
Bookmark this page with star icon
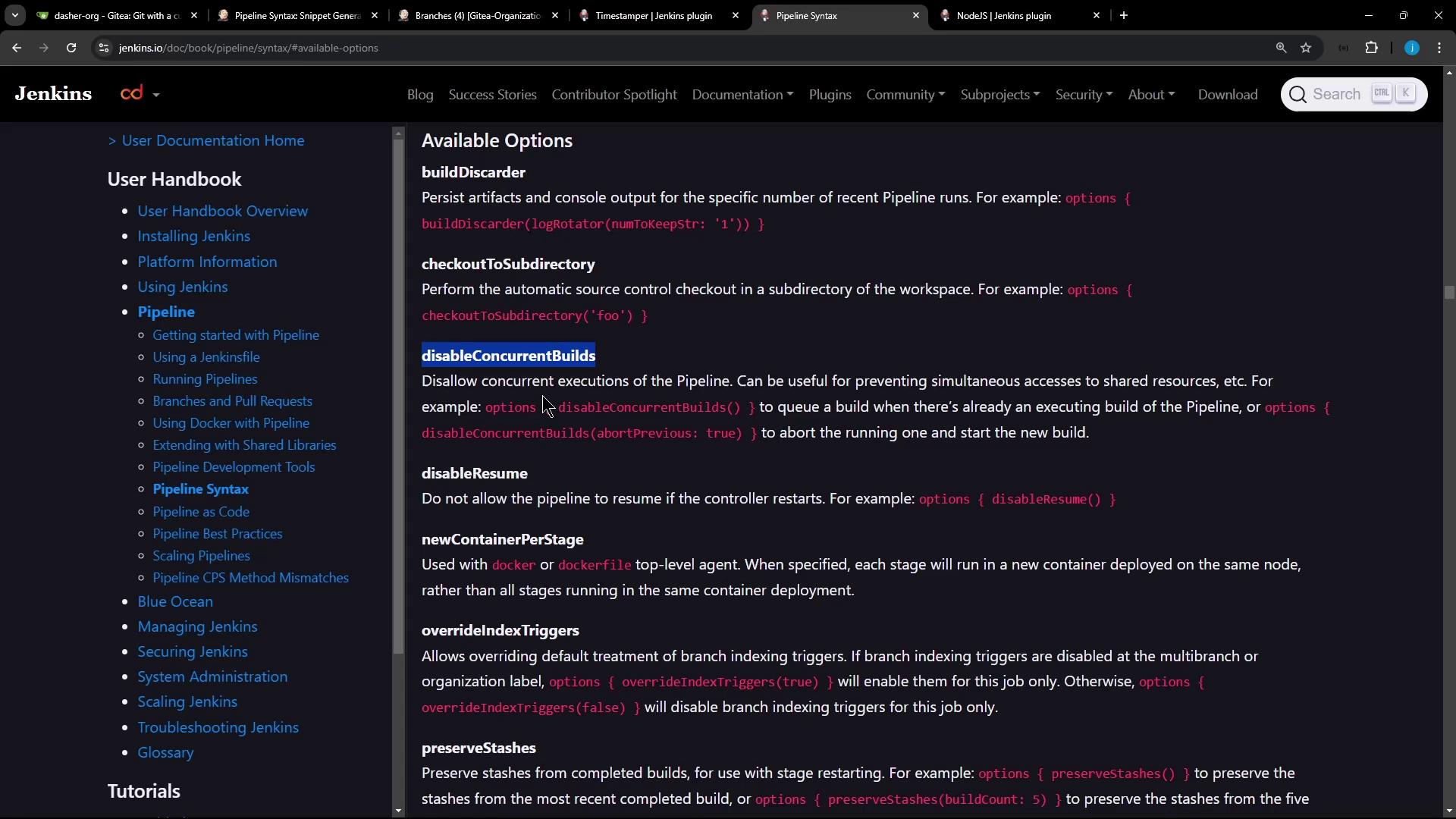(x=1306, y=48)
